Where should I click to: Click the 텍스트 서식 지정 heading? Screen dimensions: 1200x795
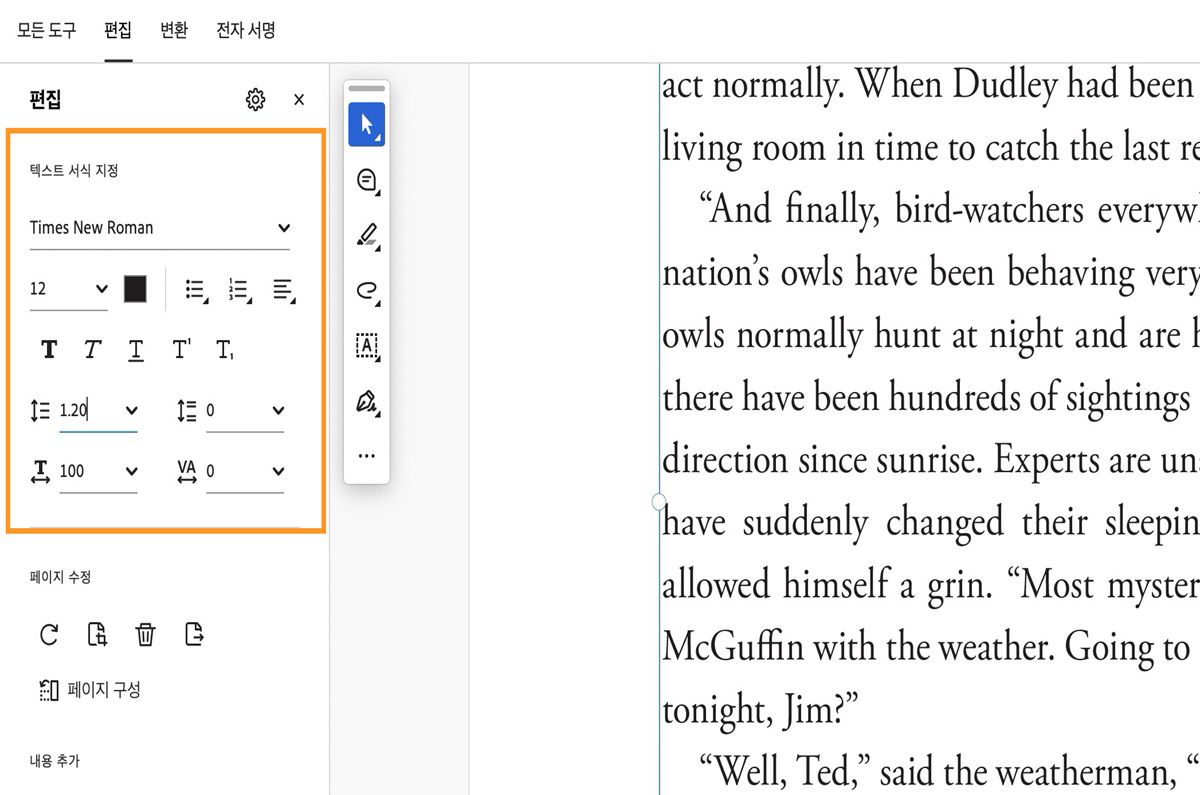pyautogui.click(x=74, y=171)
